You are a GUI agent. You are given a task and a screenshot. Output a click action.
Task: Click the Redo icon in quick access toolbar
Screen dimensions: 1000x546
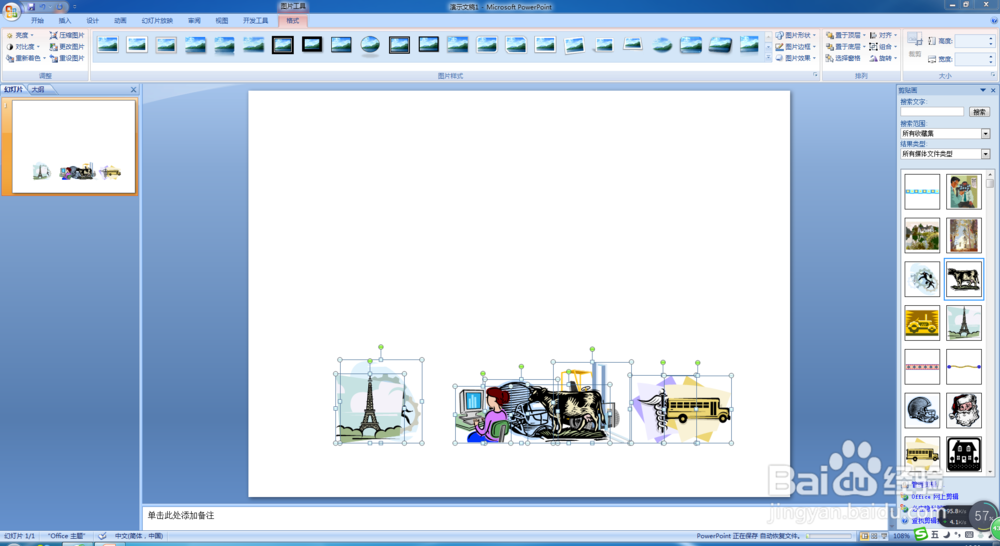pyautogui.click(x=59, y=7)
